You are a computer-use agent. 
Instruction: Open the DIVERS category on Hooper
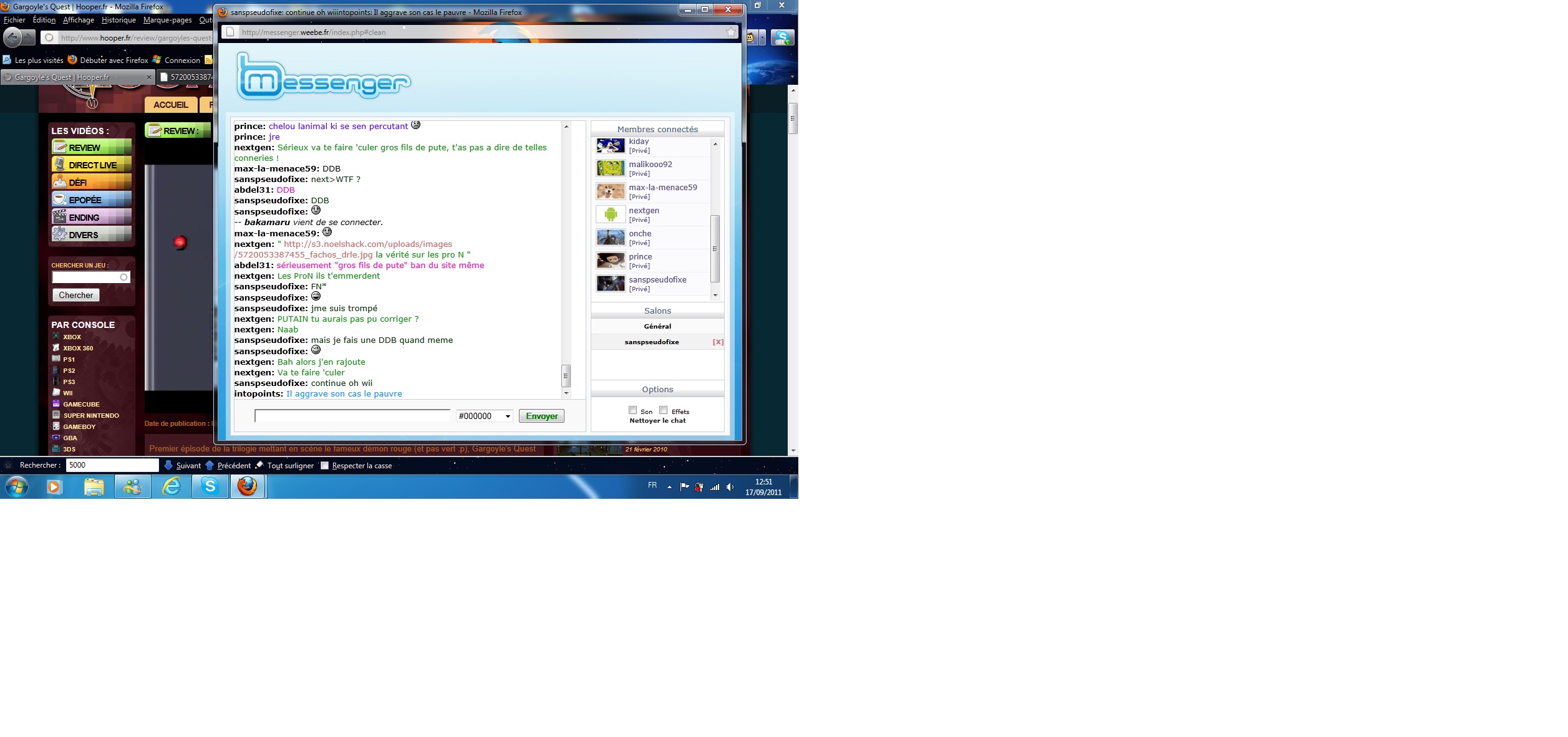pos(92,234)
